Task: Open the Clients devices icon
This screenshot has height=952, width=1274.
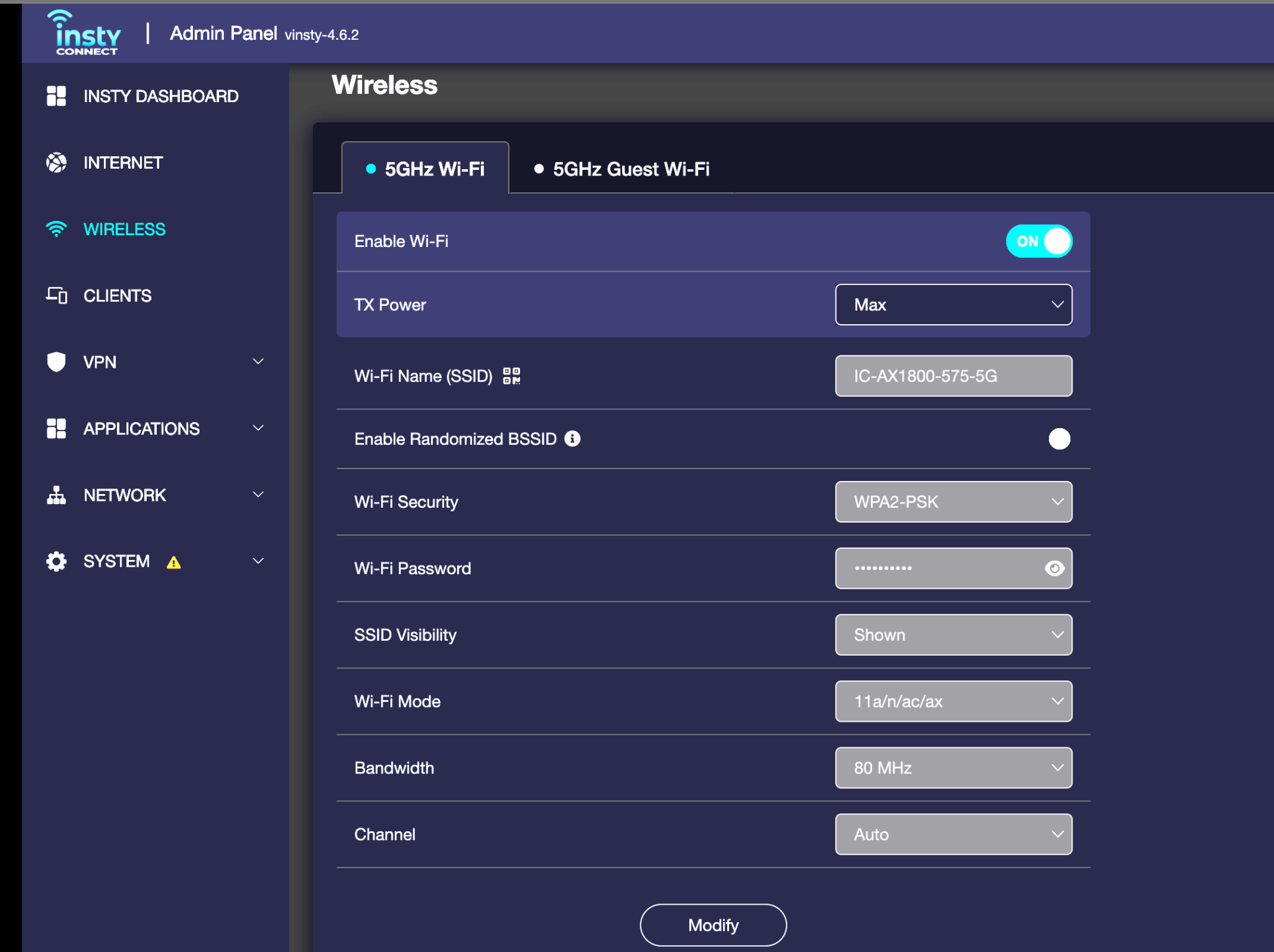Action: pyautogui.click(x=56, y=295)
